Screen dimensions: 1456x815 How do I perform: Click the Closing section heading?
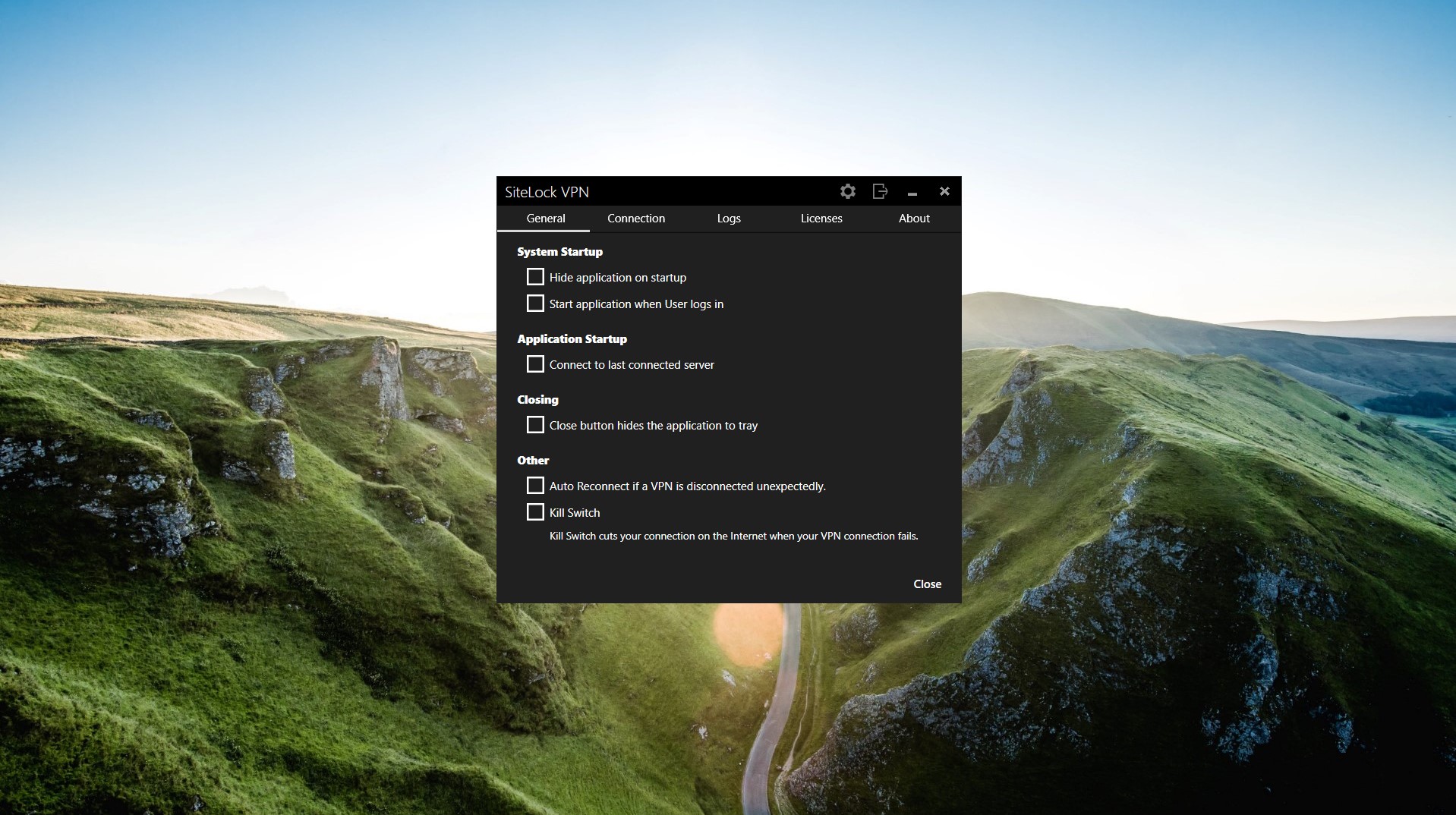[537, 400]
